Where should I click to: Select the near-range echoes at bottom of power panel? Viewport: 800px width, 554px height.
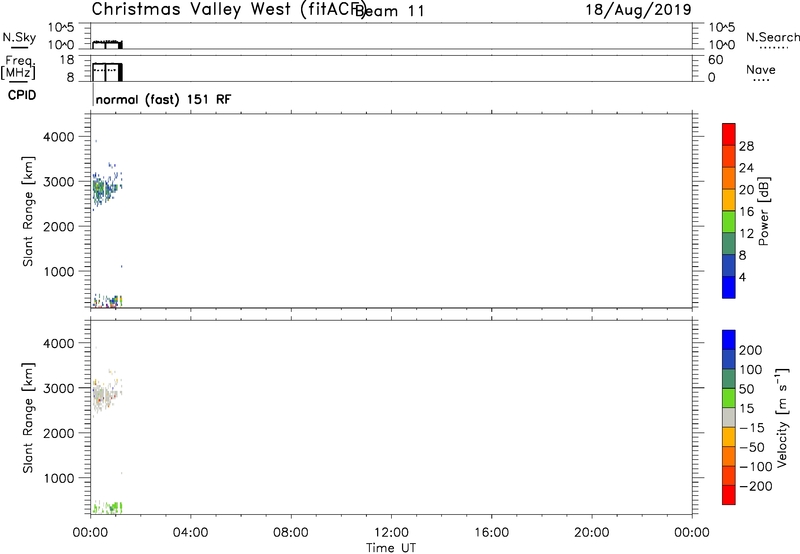point(108,301)
